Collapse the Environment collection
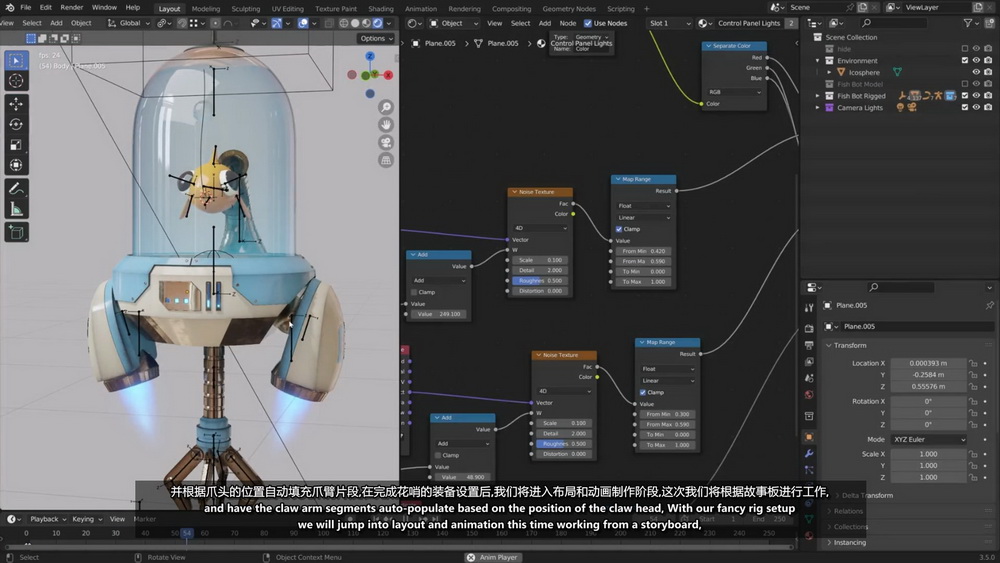This screenshot has width=1000, height=563. (x=818, y=61)
